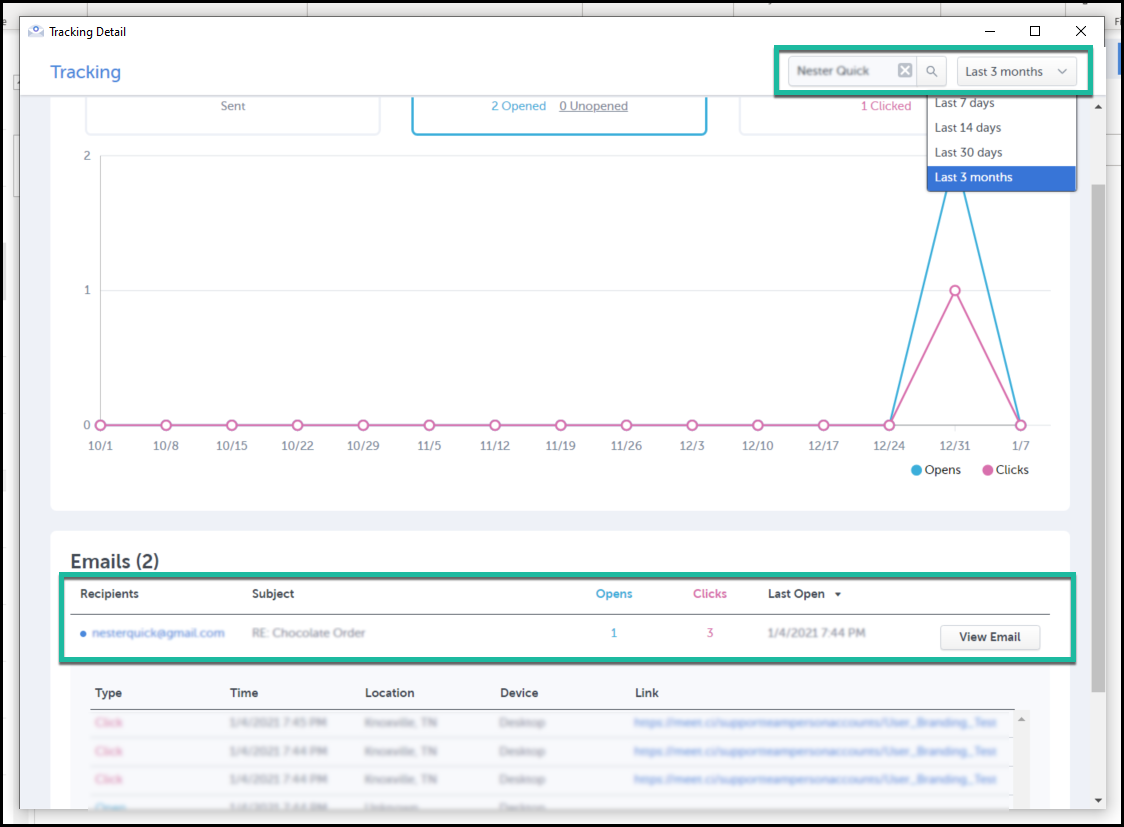Click the Time column header in events table

244,693
